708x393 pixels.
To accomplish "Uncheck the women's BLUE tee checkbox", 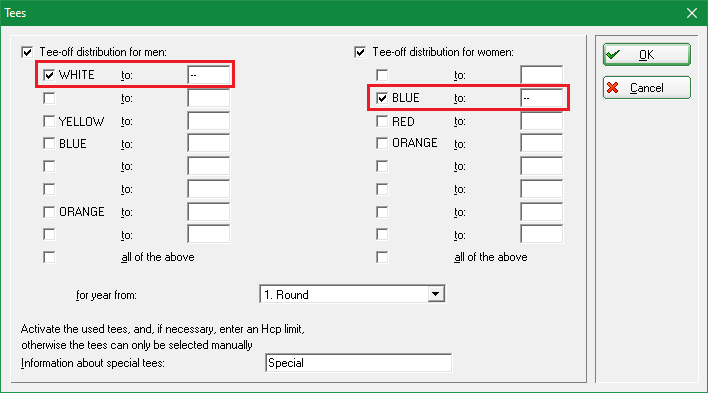I will point(382,98).
